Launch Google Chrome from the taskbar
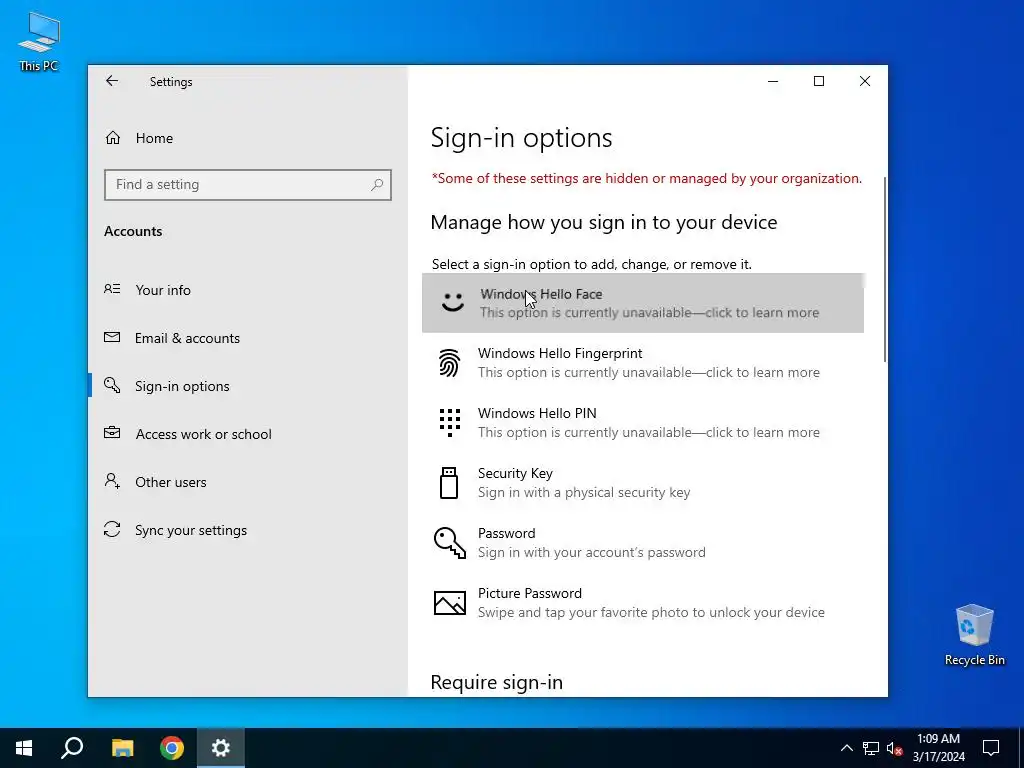 (172, 748)
